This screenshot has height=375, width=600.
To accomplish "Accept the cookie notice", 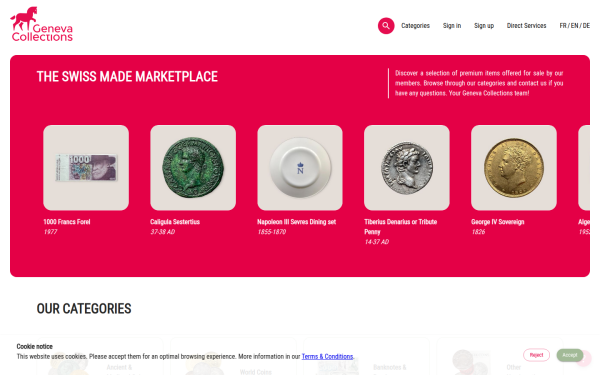I will pos(569,355).
